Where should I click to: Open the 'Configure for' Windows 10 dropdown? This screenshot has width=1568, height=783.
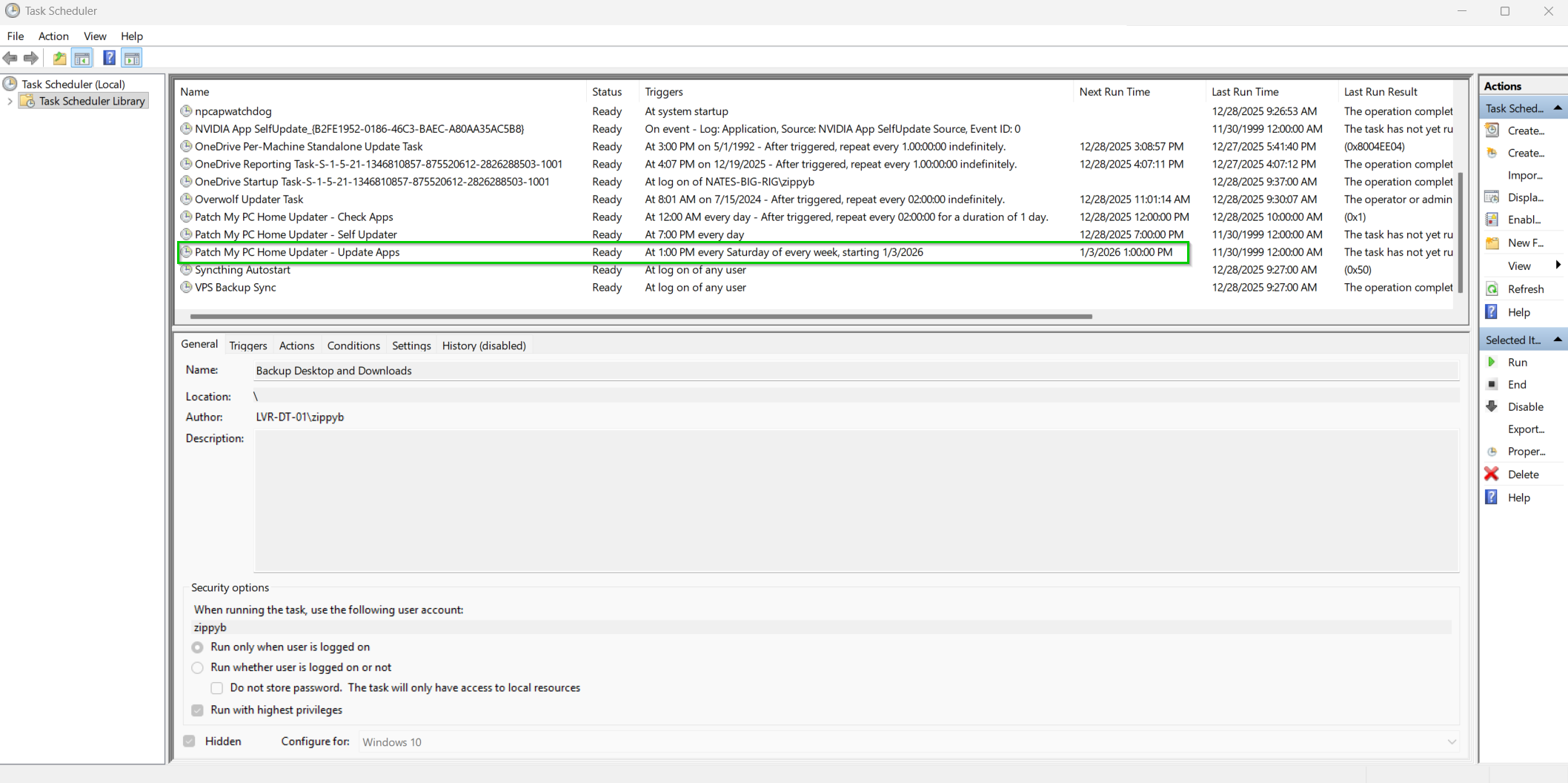tap(1451, 741)
